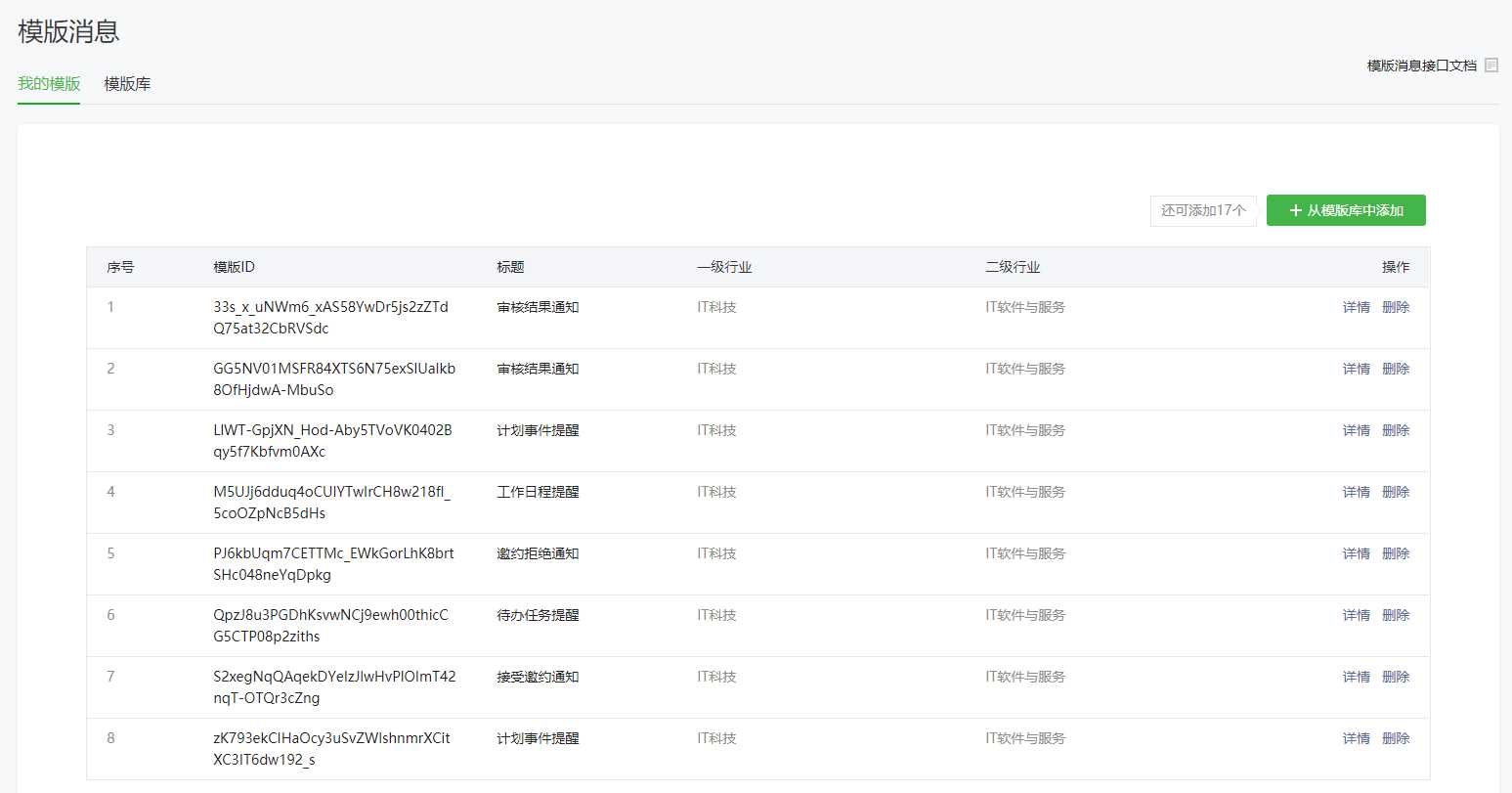Open 详情 for the 待办任务提醒 template
This screenshot has width=1512, height=793.
[x=1356, y=615]
